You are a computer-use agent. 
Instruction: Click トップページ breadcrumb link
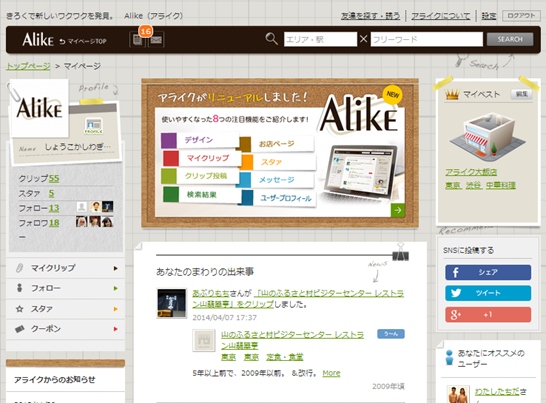28,66
